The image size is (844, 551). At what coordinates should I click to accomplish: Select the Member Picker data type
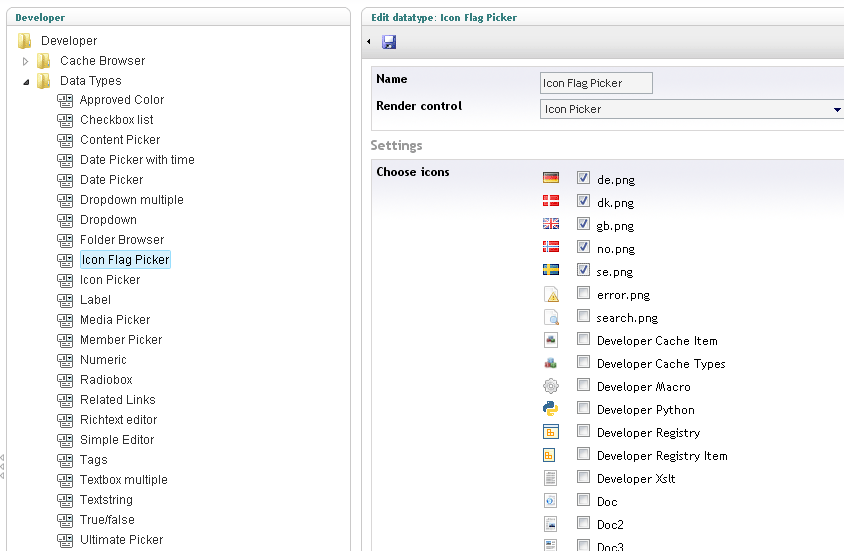coord(121,340)
